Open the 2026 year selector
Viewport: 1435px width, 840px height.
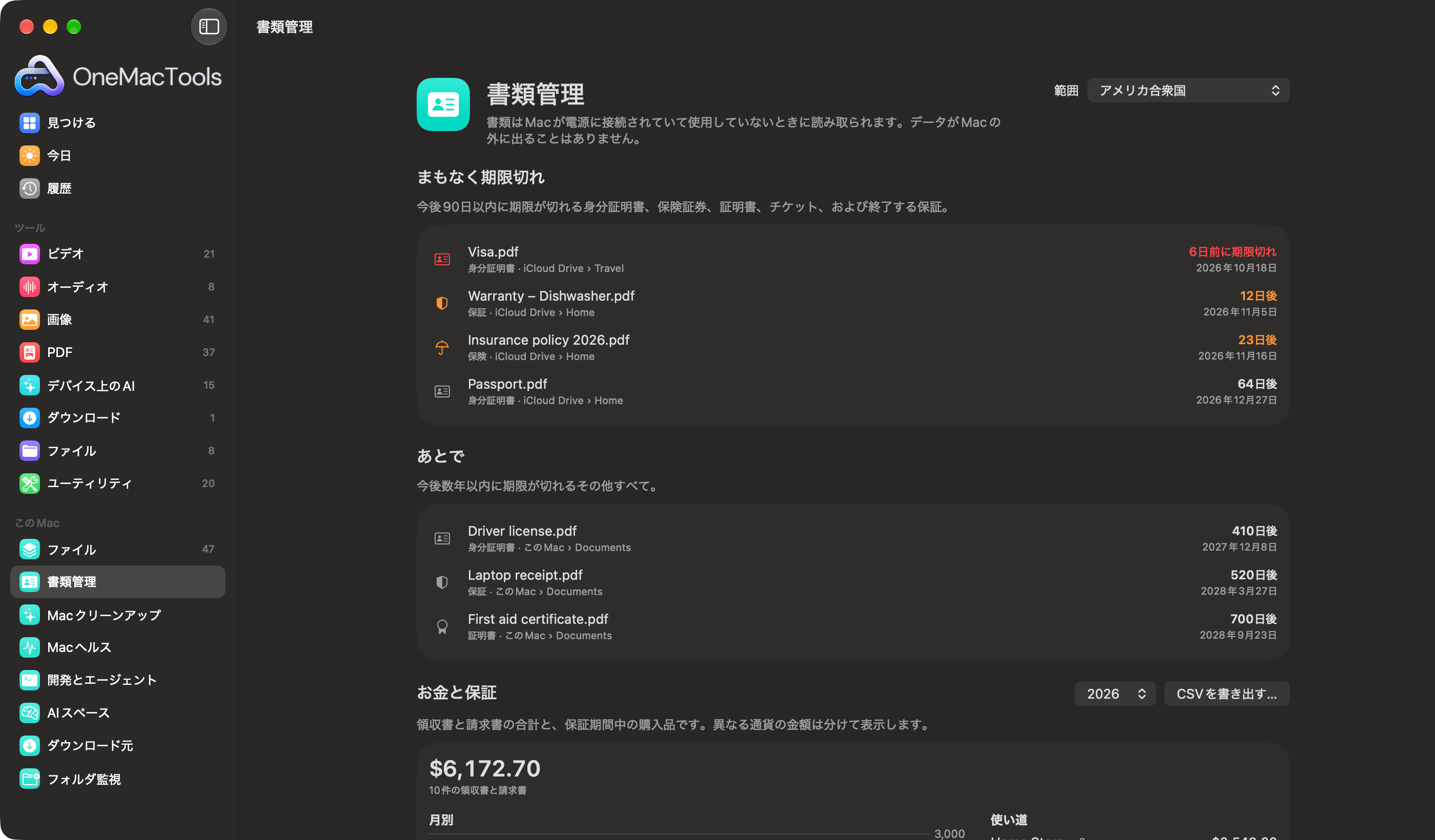pos(1114,694)
